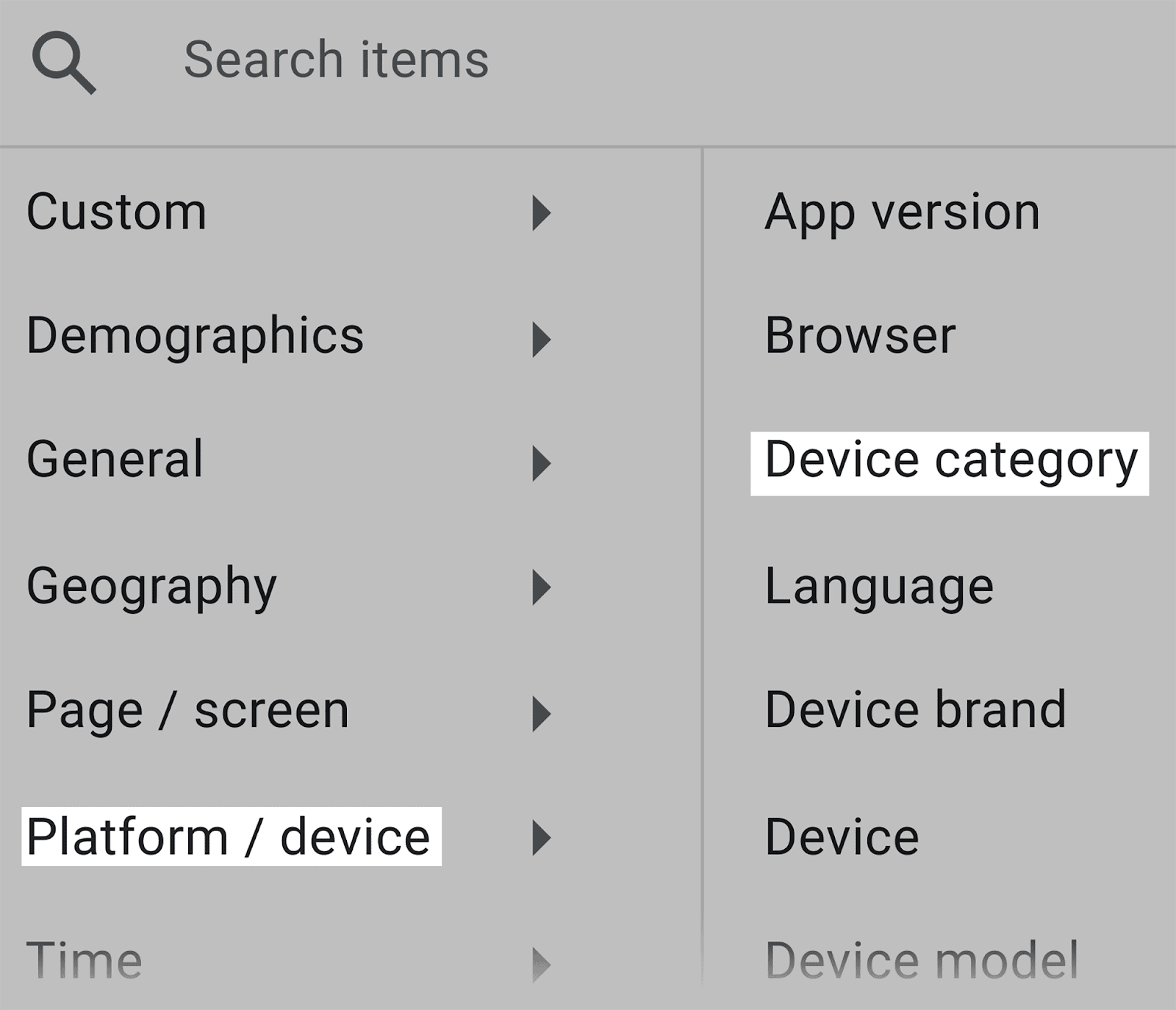Expand the General submenu arrow
Viewport: 1176px width, 1010px height.
pos(542,463)
